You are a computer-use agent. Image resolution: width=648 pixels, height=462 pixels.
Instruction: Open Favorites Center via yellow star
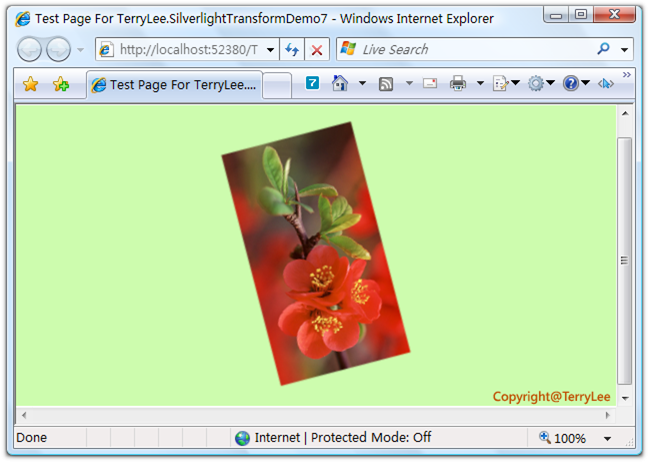coord(31,84)
